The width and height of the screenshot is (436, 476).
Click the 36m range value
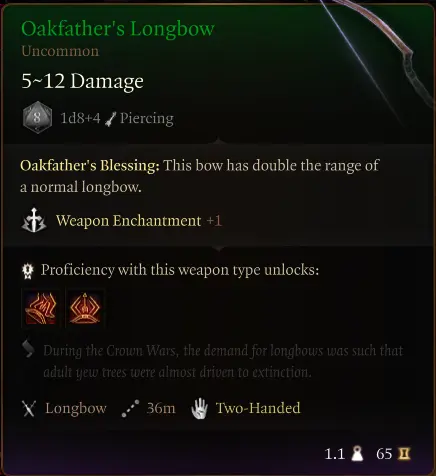coord(161,408)
